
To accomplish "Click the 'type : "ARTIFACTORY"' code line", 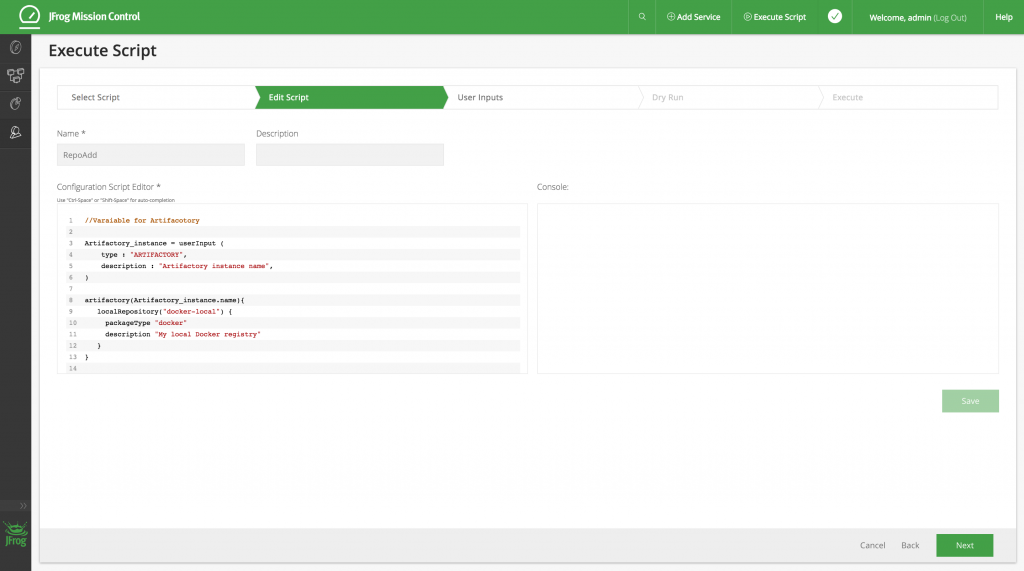I will [x=144, y=255].
